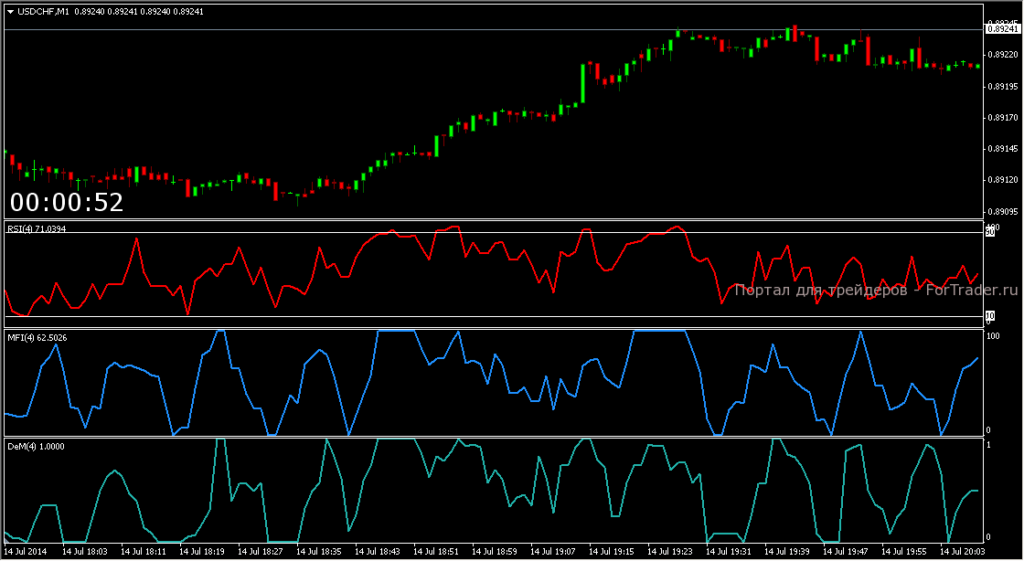Click the 14 Jul 18:35 time label
The height and width of the screenshot is (561, 1024).
click(319, 552)
